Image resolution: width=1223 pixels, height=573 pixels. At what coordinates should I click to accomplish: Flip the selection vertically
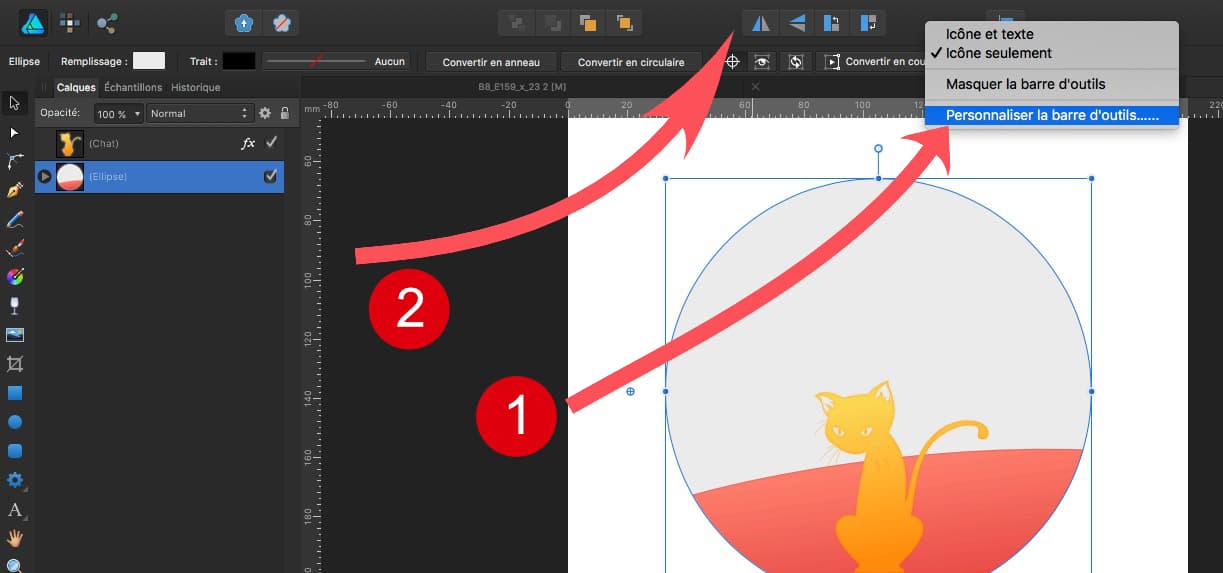tap(796, 22)
